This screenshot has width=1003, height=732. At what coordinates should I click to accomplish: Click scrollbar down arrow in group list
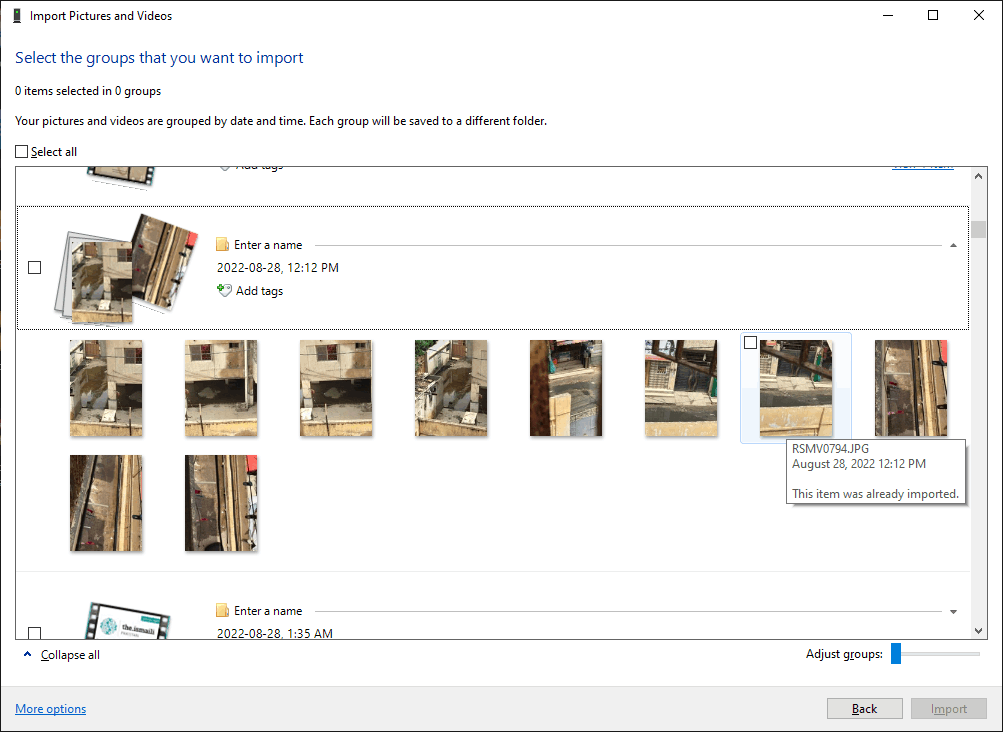pyautogui.click(x=978, y=630)
